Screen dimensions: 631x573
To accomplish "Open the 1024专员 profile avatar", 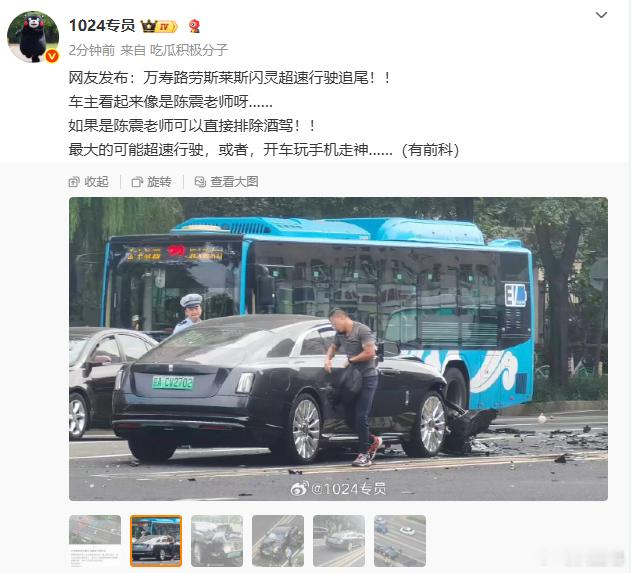I will click(33, 37).
